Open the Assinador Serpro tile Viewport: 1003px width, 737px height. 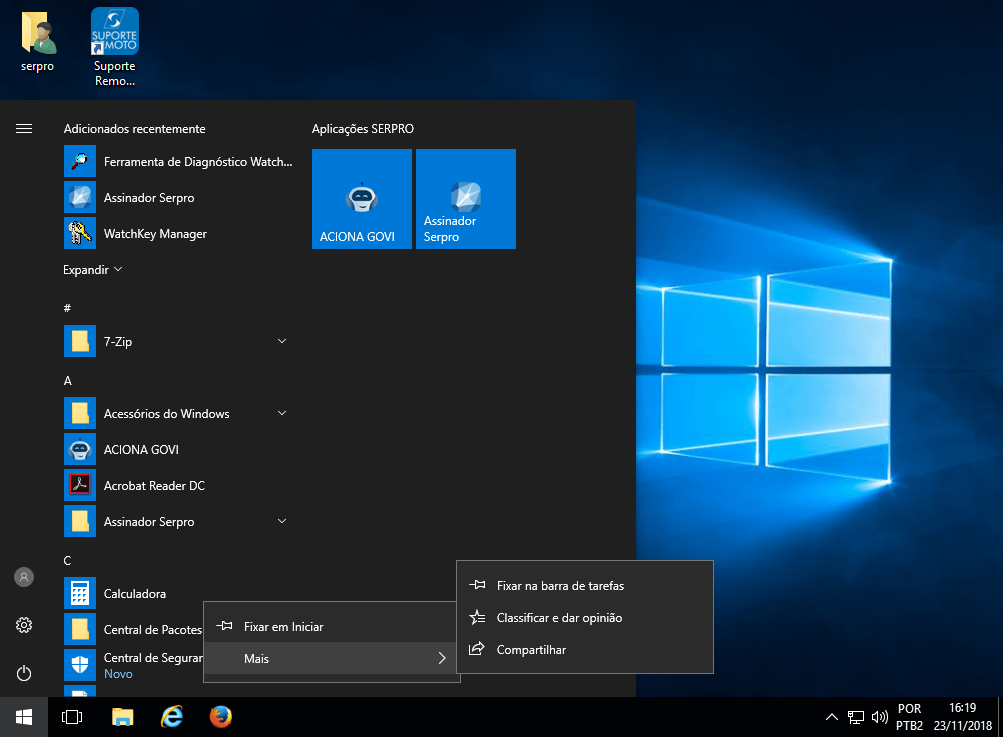tap(465, 199)
